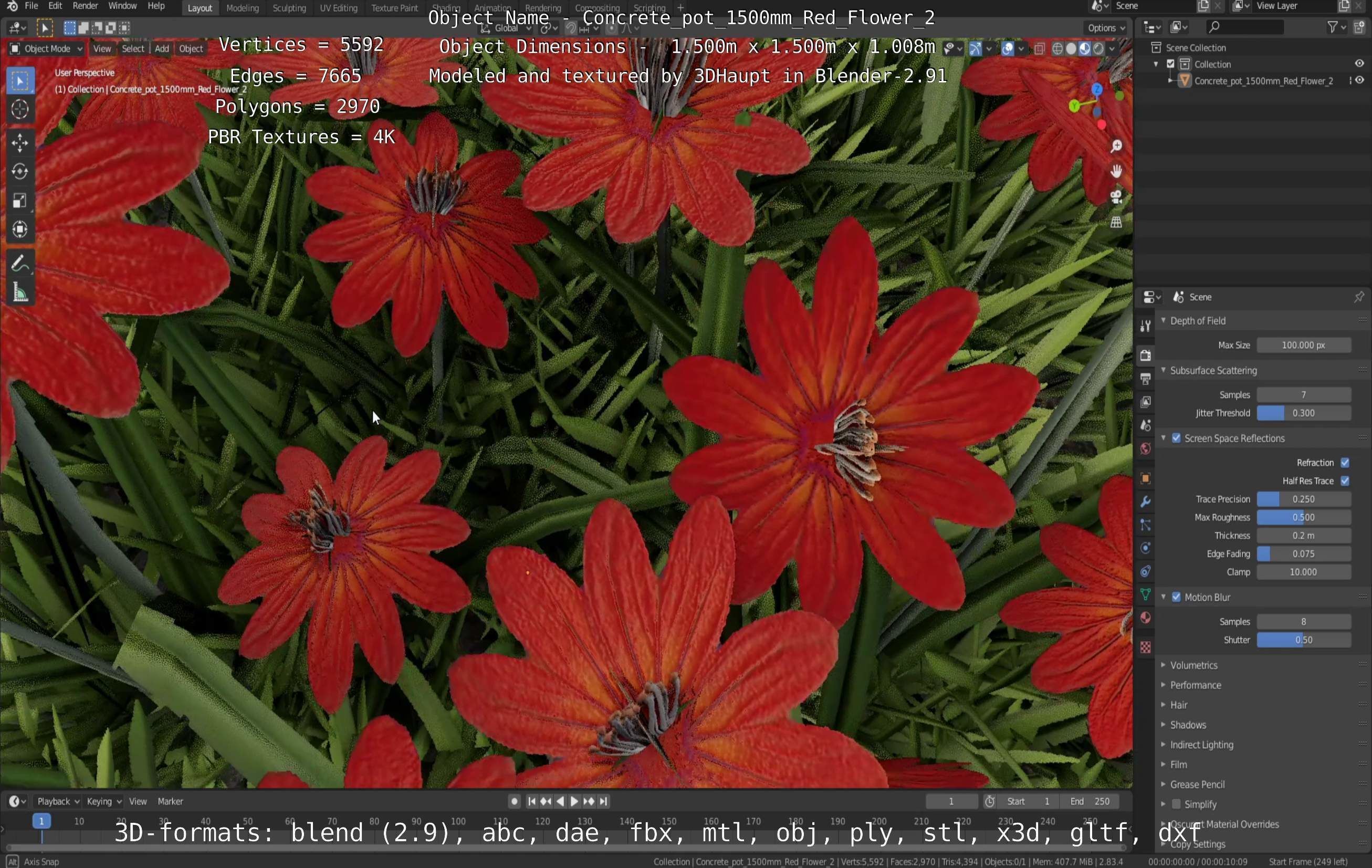Open the Physics properties tab
Image resolution: width=1372 pixels, height=868 pixels.
1145,548
